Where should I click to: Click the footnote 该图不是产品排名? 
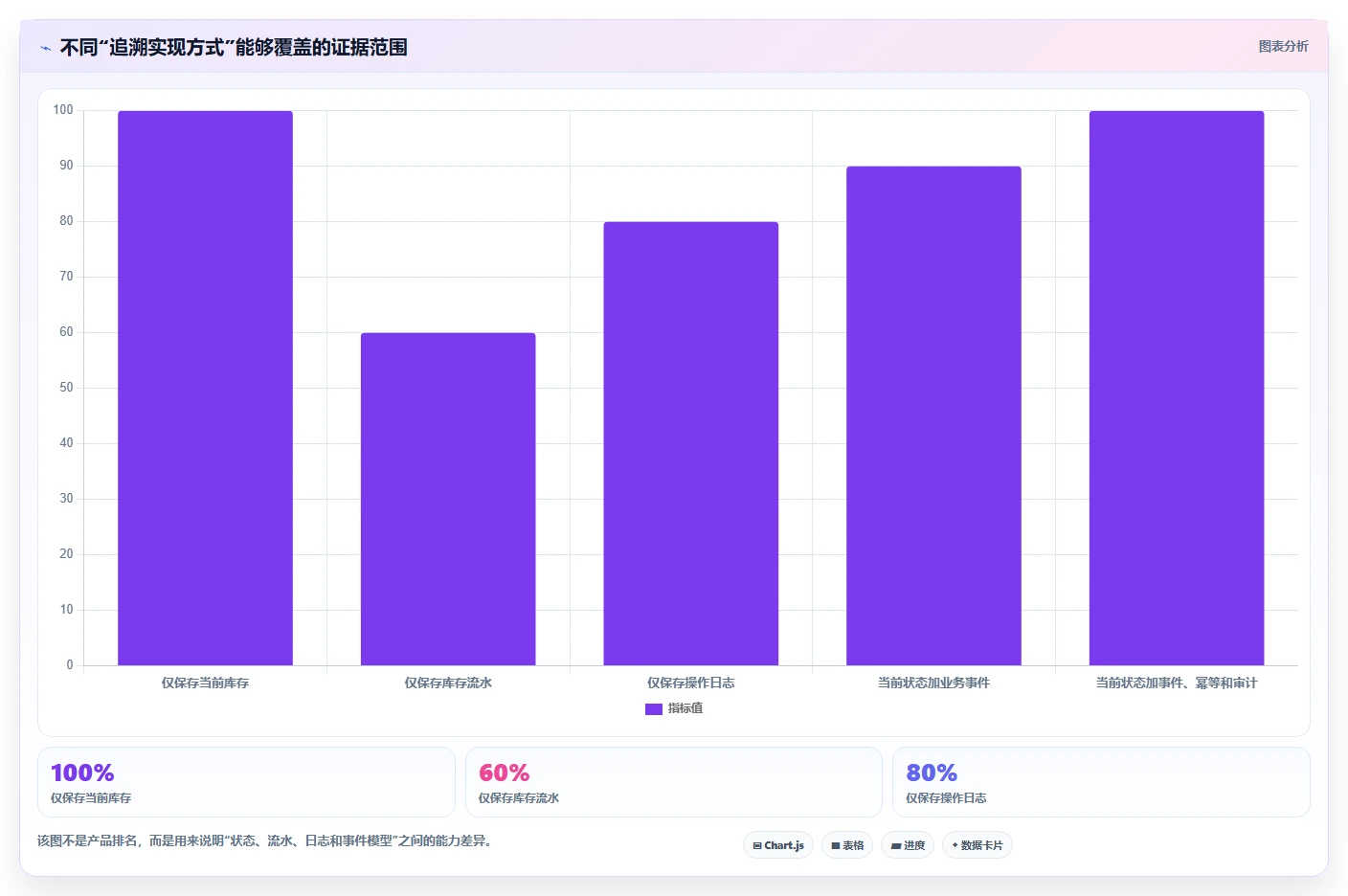[264, 840]
